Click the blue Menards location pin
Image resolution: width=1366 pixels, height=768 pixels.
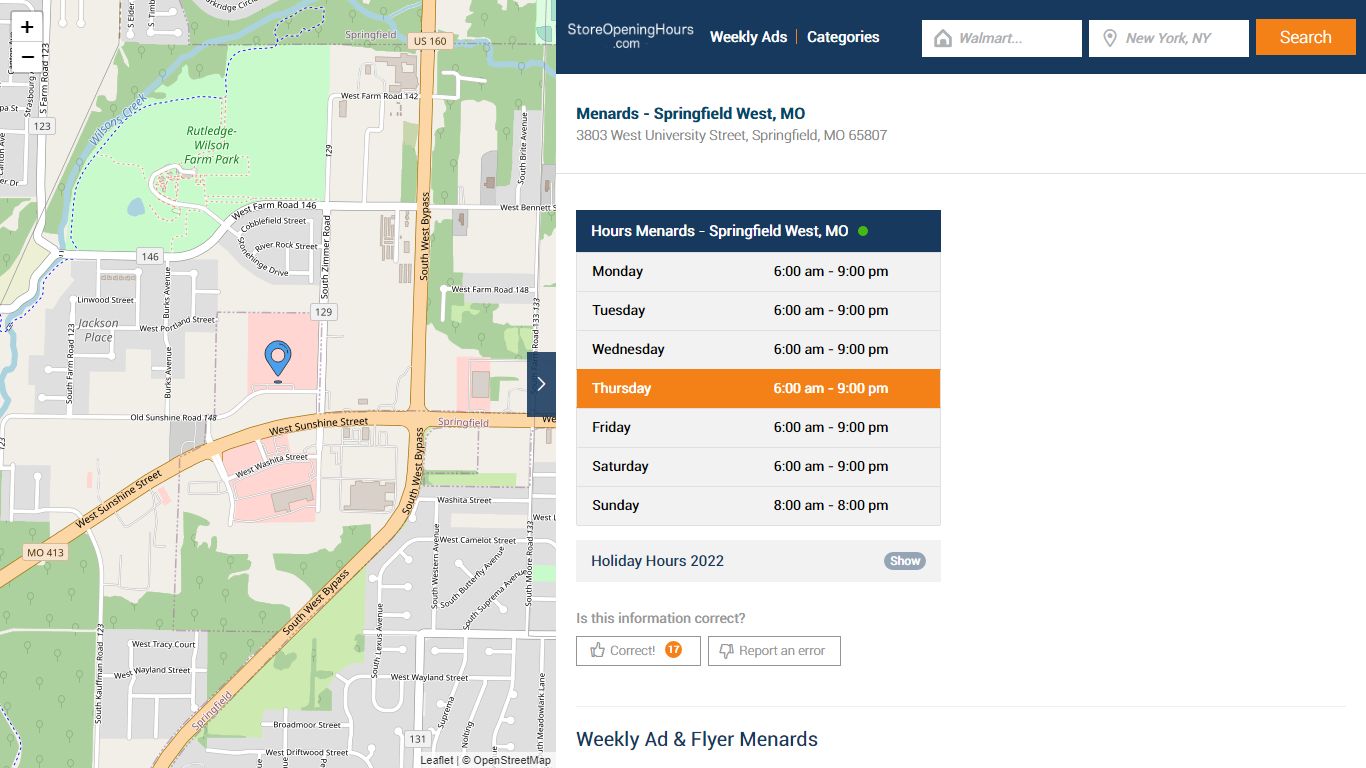277,361
